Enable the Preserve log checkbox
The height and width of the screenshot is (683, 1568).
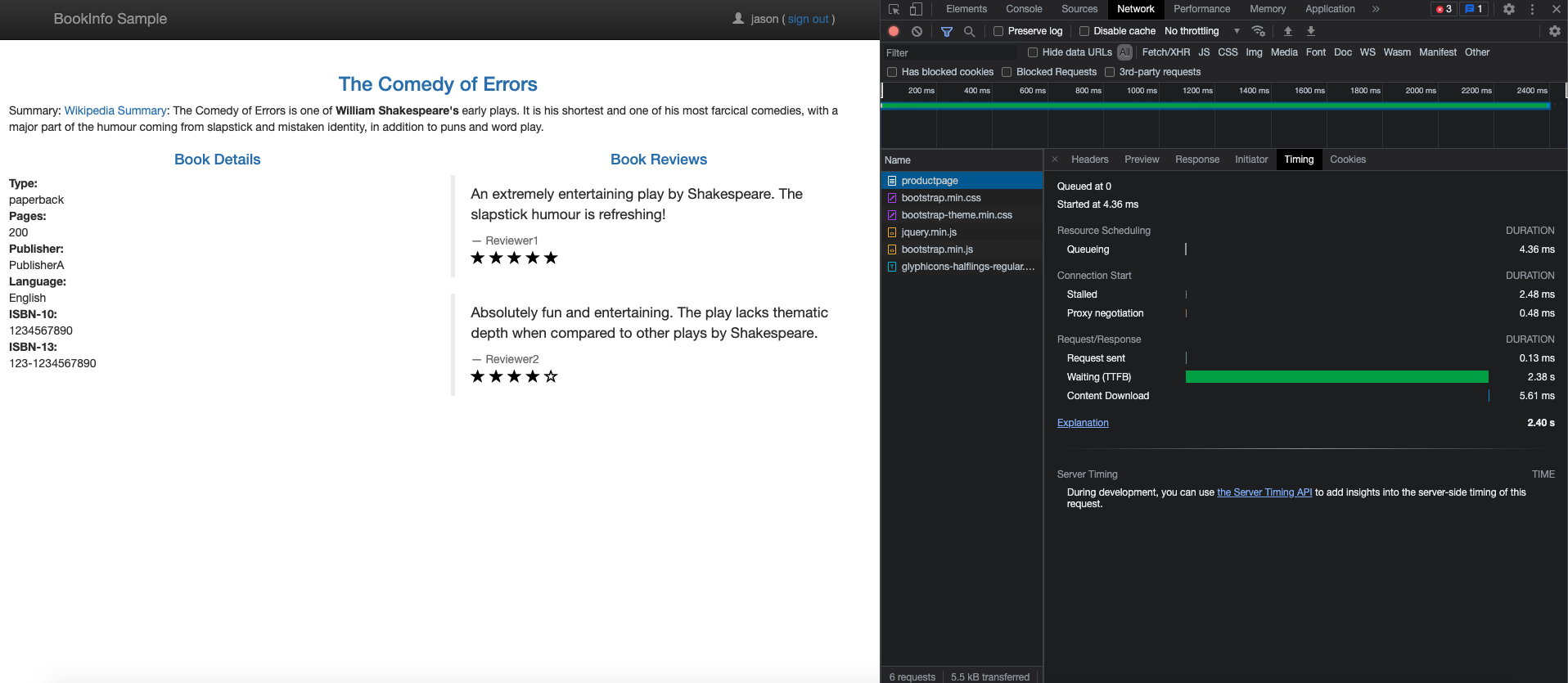pos(998,31)
